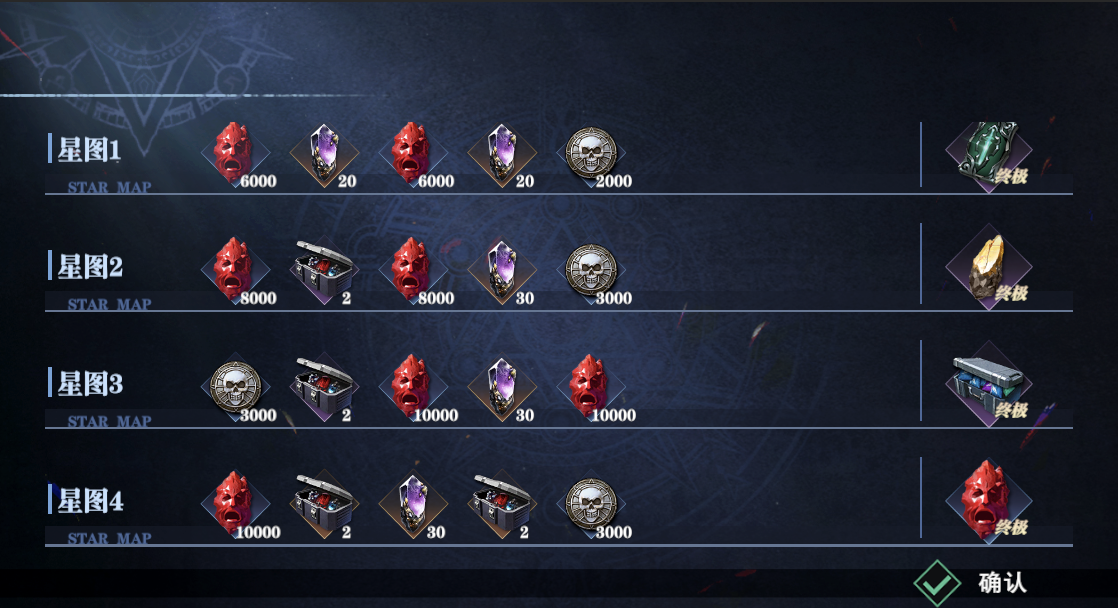Image resolution: width=1118 pixels, height=608 pixels.
Task: Click first red mask 6000 in 星图1
Action: pos(235,153)
